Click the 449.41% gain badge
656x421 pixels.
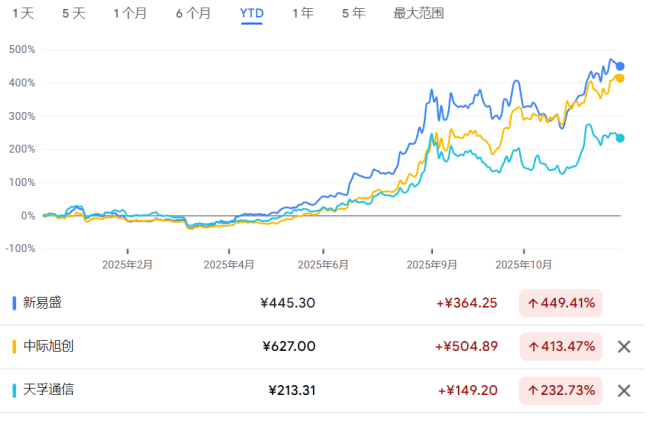pos(560,303)
